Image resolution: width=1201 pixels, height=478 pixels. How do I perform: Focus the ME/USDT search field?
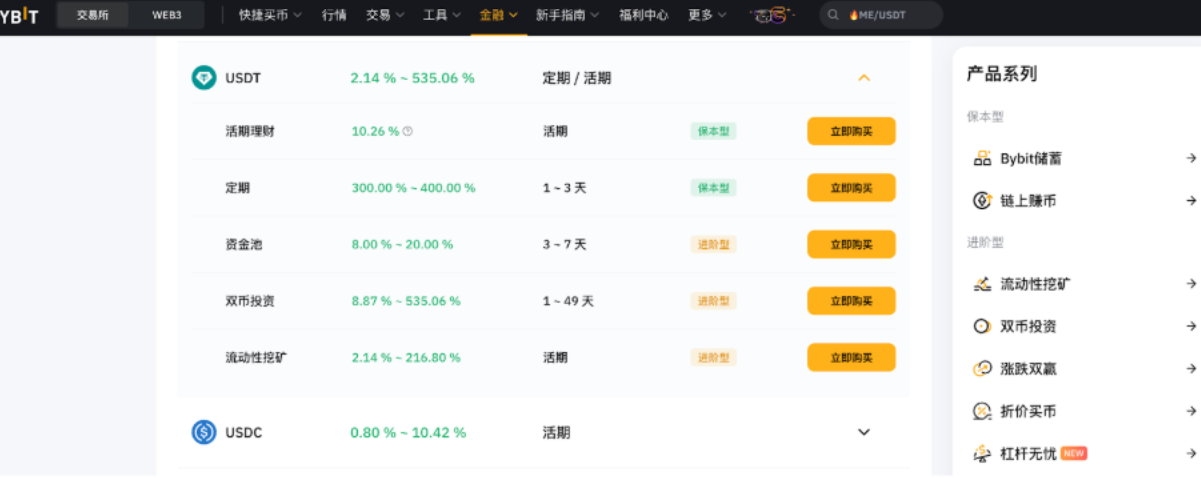[881, 15]
